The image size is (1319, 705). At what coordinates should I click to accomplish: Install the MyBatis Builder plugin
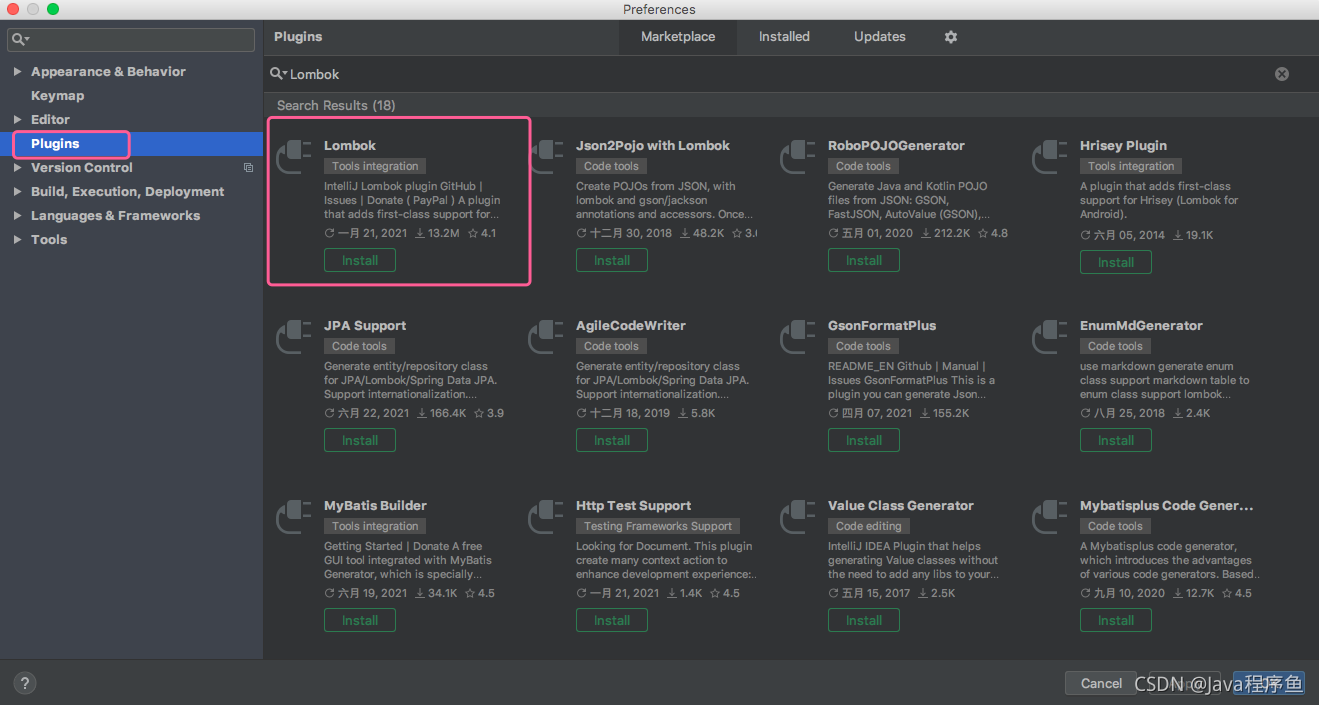(360, 621)
